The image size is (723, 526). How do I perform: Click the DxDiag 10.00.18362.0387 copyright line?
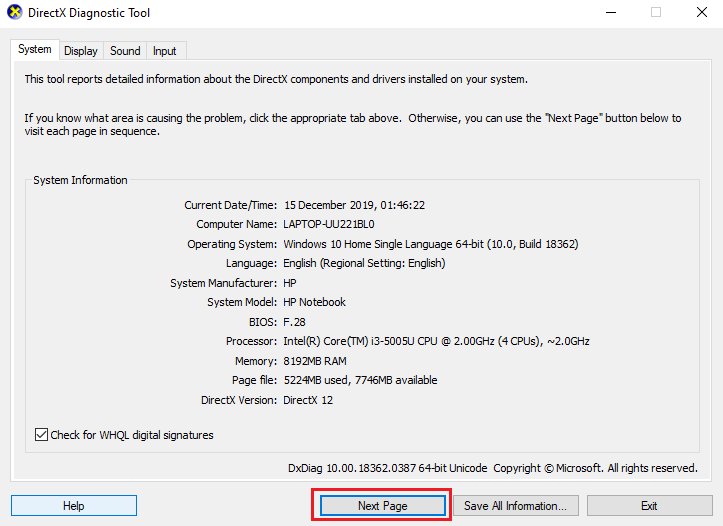(x=493, y=468)
